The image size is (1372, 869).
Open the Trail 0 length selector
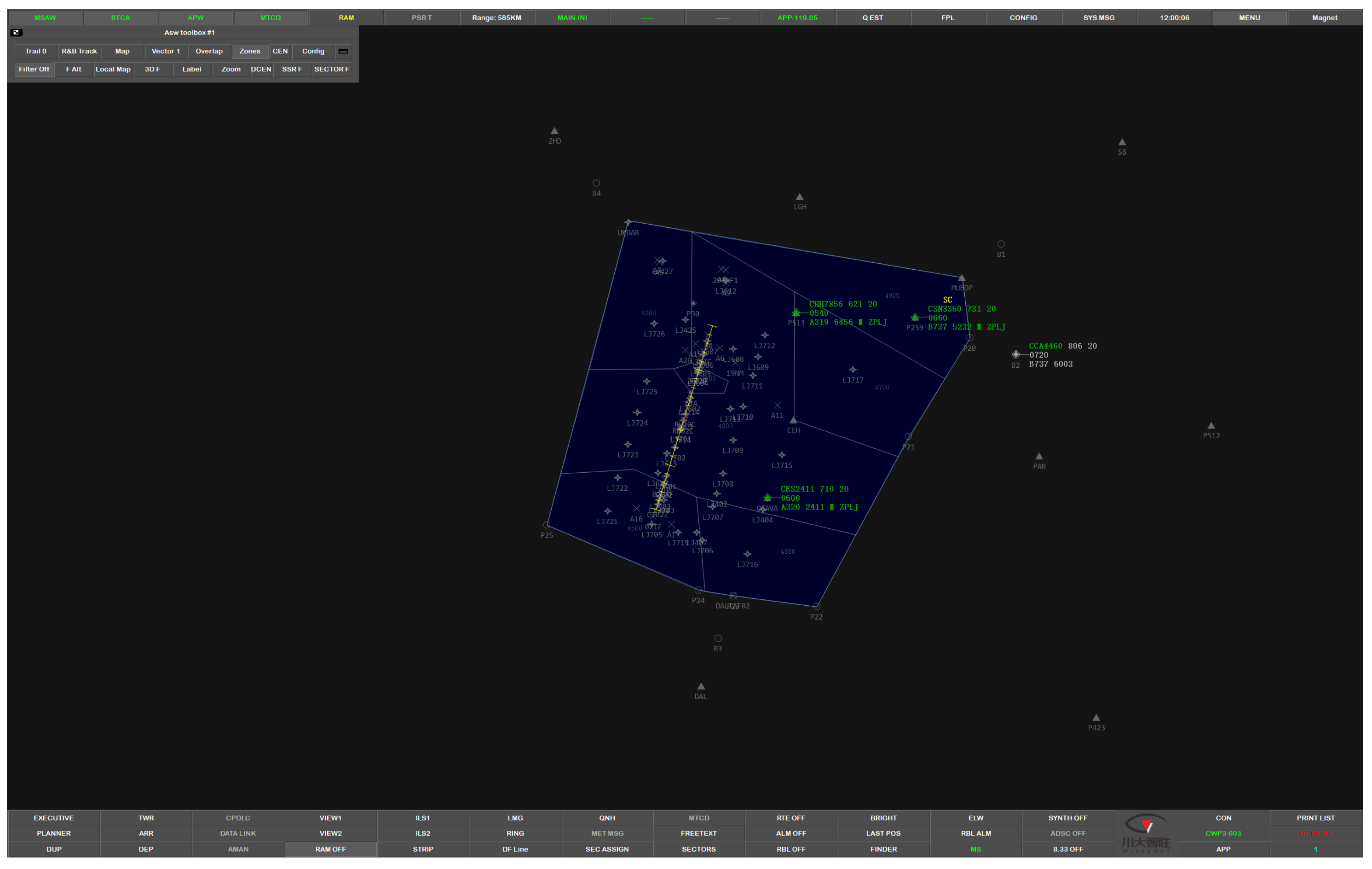tap(35, 51)
